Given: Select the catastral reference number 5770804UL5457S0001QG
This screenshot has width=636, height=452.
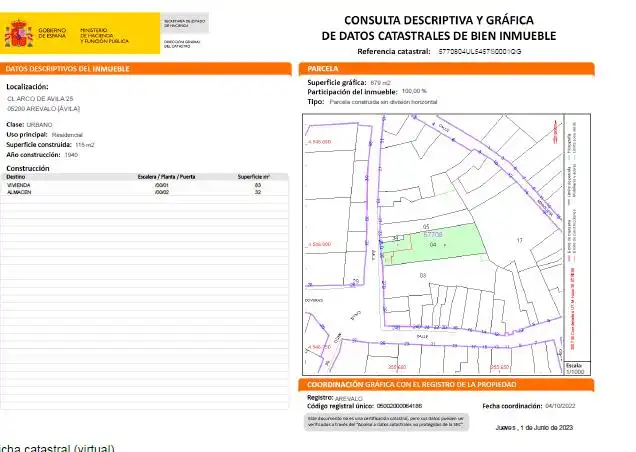Looking at the screenshot, I should (x=480, y=52).
